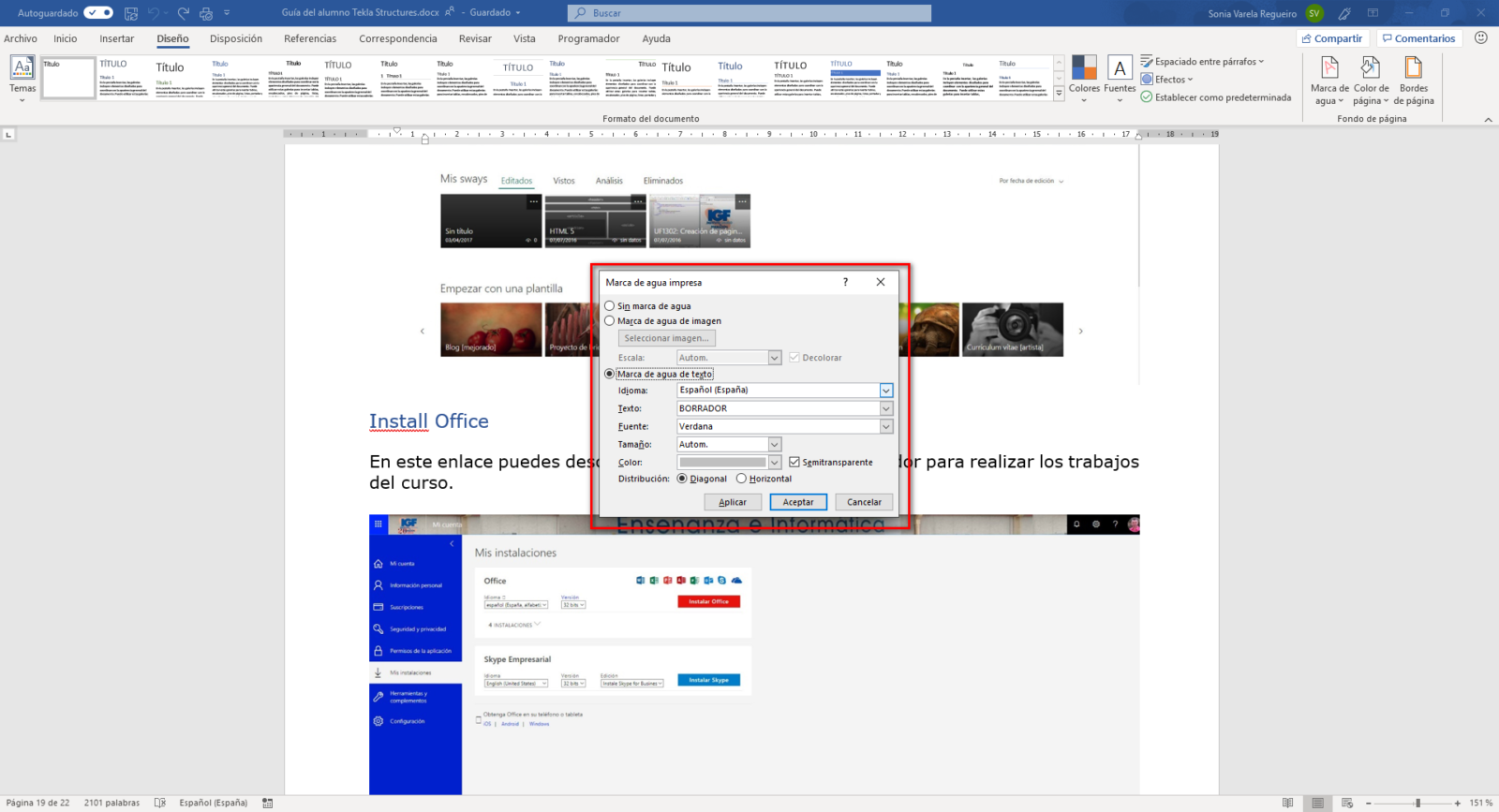
Task: Uncheck the Semitransparente checkbox
Action: (794, 463)
